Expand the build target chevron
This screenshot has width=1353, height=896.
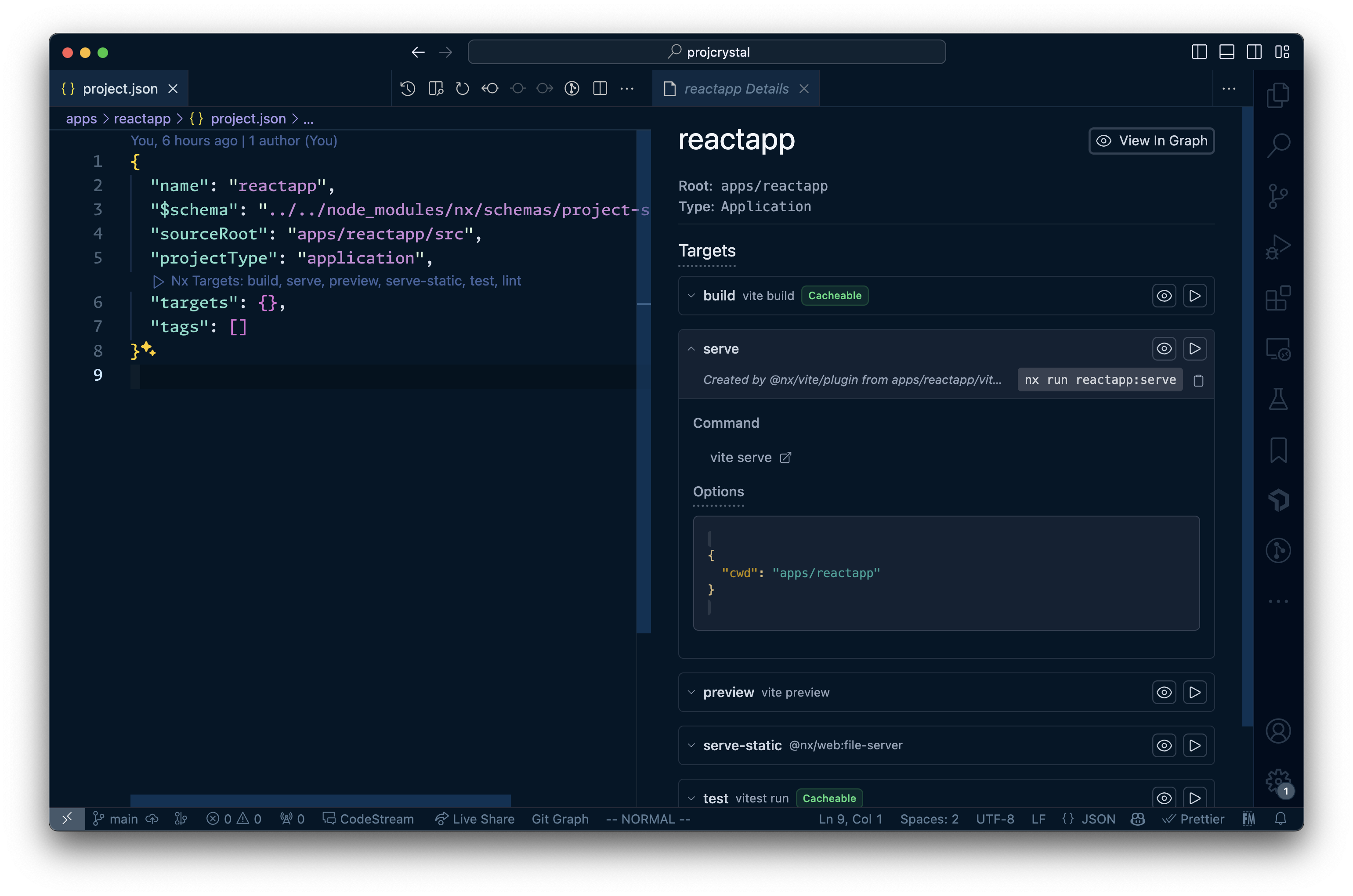tap(691, 296)
